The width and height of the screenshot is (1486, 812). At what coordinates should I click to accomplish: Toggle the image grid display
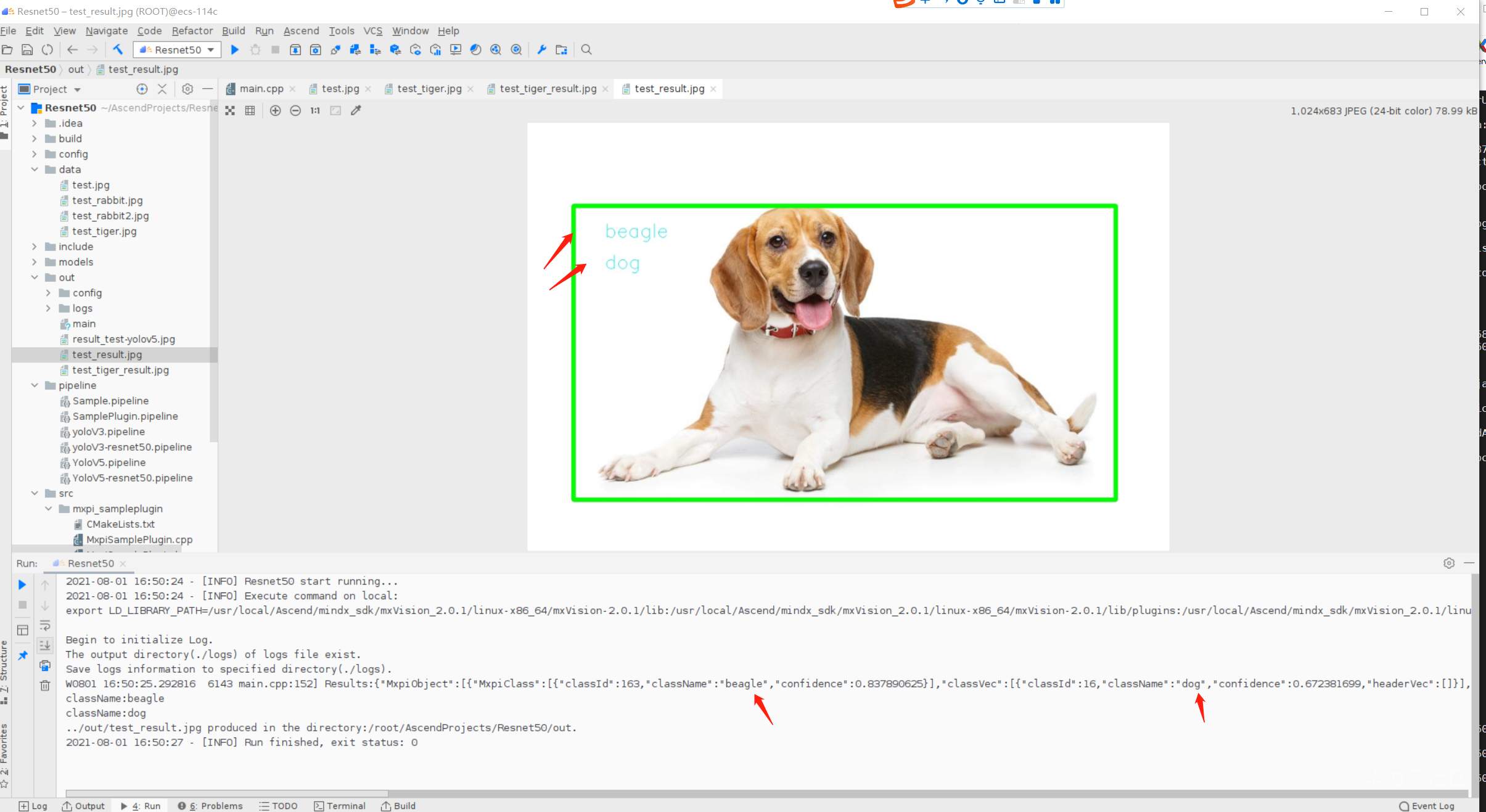point(250,111)
